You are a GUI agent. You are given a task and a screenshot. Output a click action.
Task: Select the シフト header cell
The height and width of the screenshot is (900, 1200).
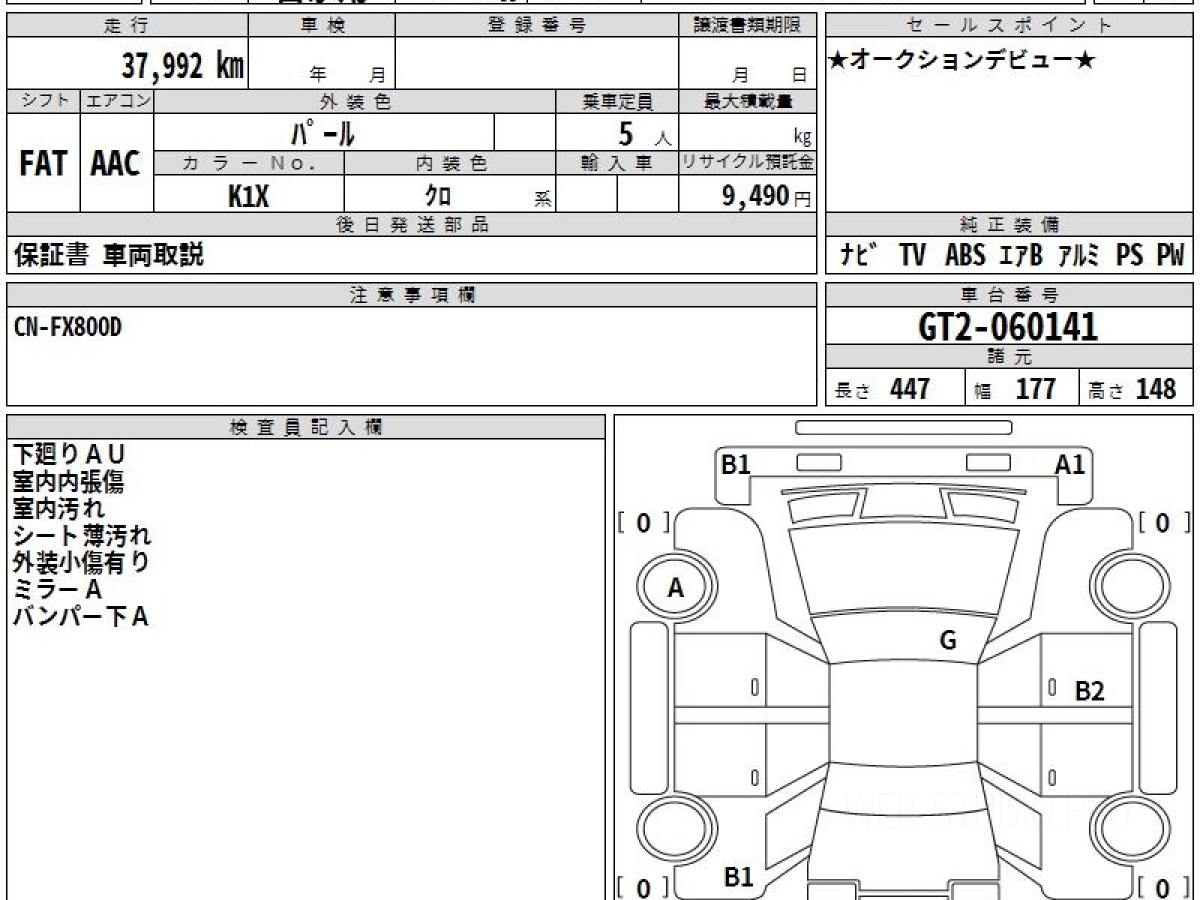click(43, 101)
